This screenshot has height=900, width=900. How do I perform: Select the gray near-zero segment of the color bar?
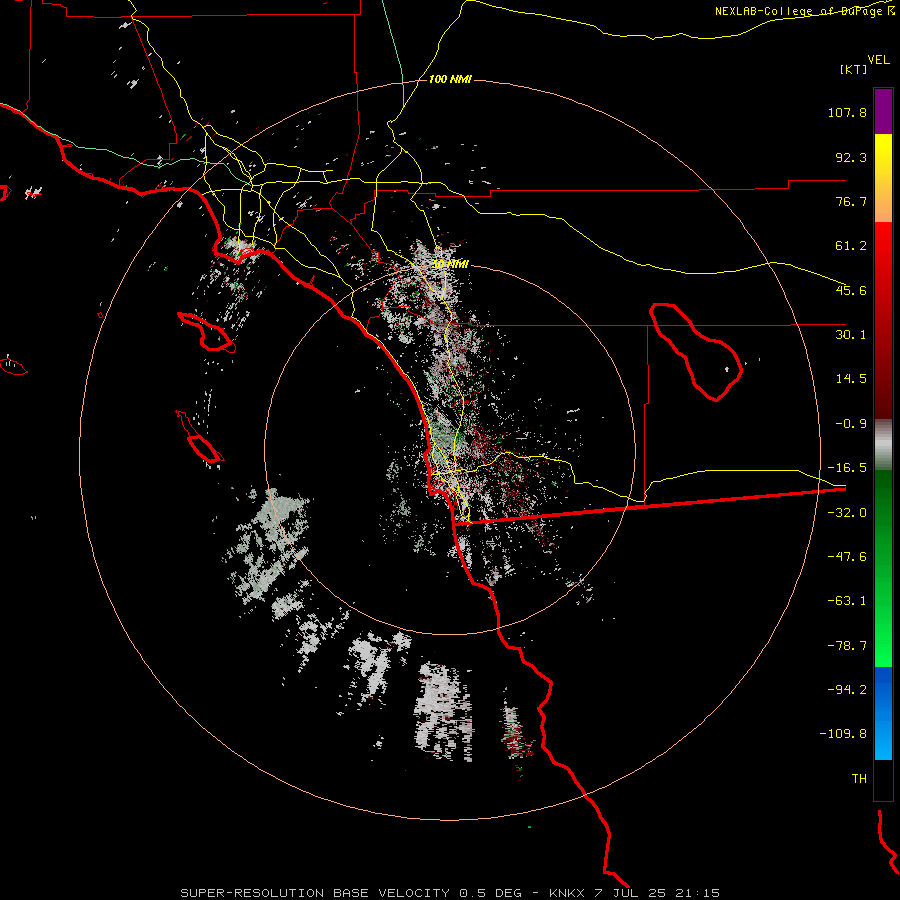pos(883,444)
